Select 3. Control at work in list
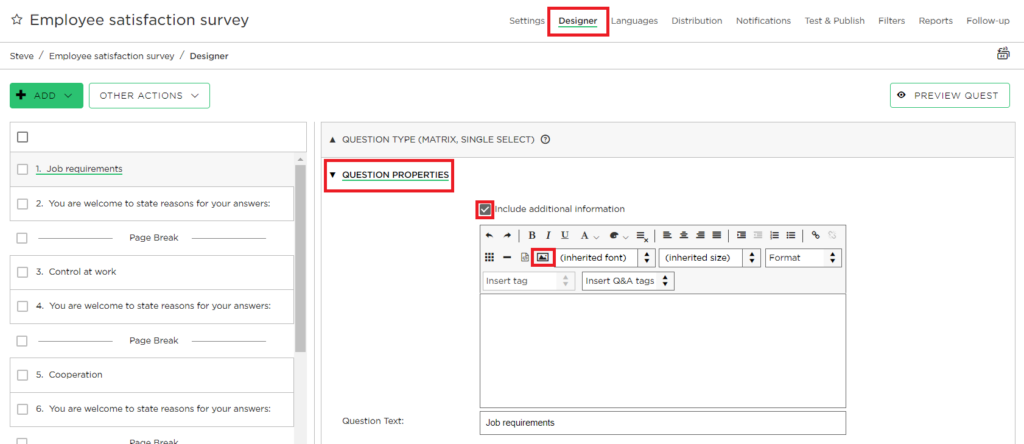The image size is (1024, 444). (76, 272)
